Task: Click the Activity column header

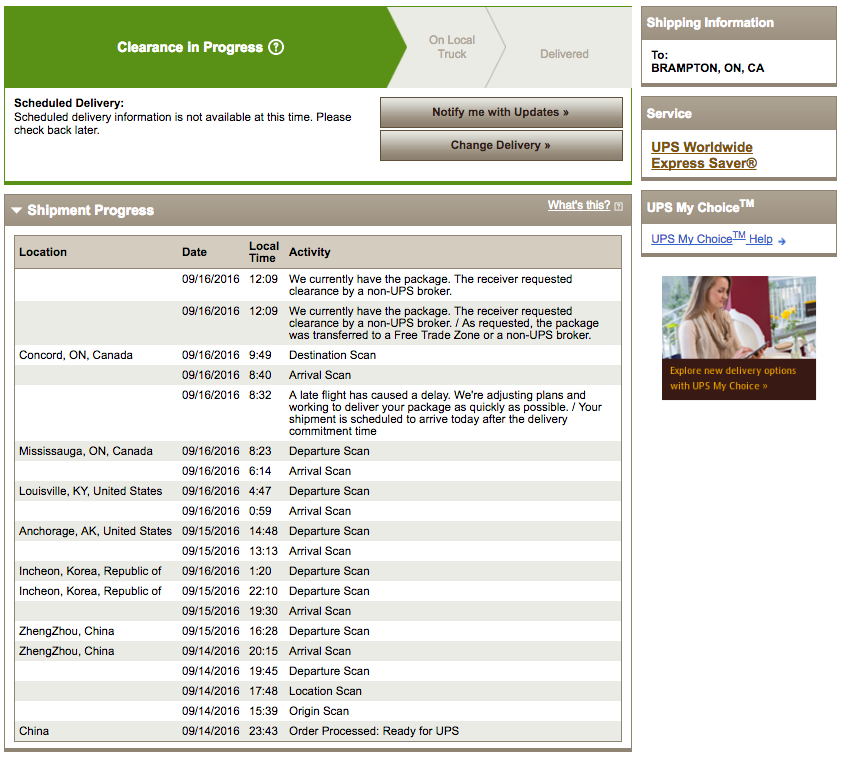Action: point(310,252)
